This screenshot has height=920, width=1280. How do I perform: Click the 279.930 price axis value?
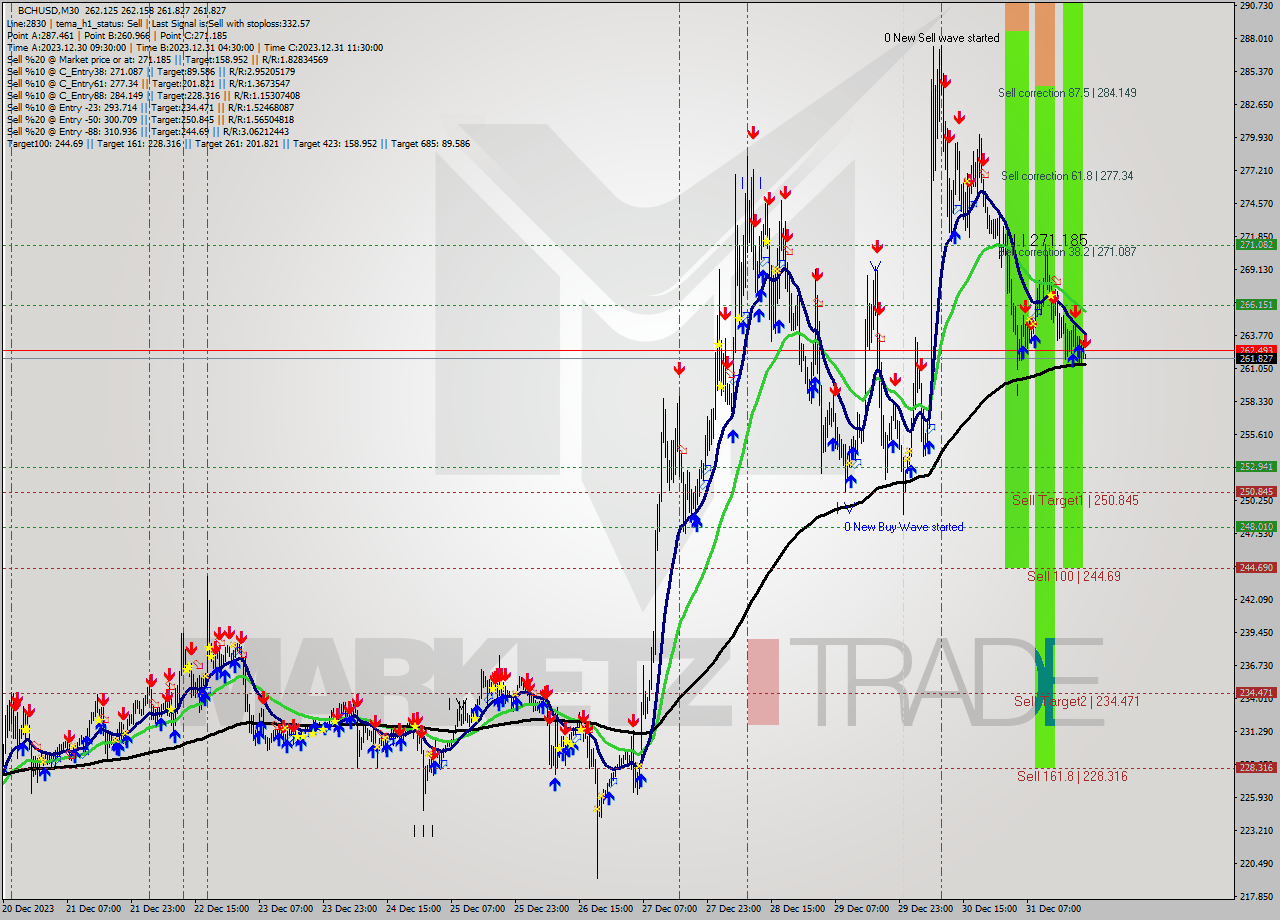coord(1256,138)
